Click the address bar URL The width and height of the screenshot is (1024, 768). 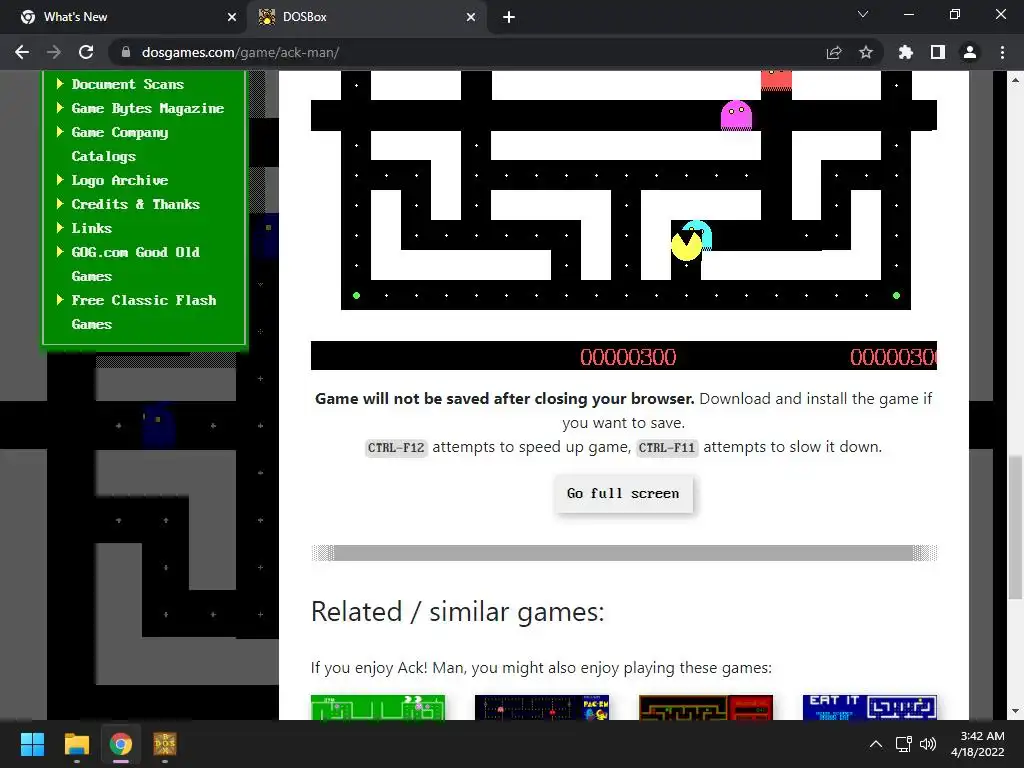point(240,52)
